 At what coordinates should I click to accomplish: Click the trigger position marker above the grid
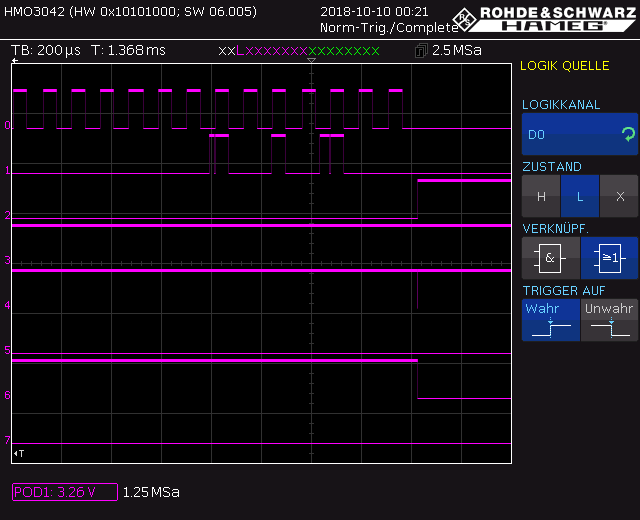point(311,60)
